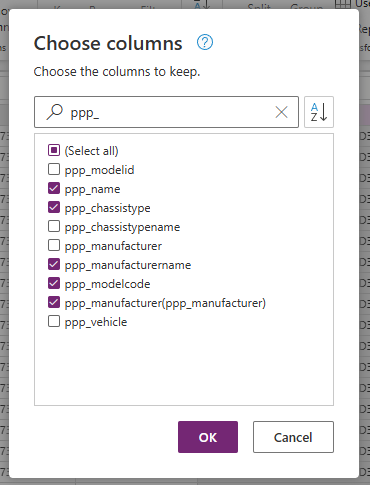
Task: Sort the column list alphabetically
Action: [x=319, y=112]
